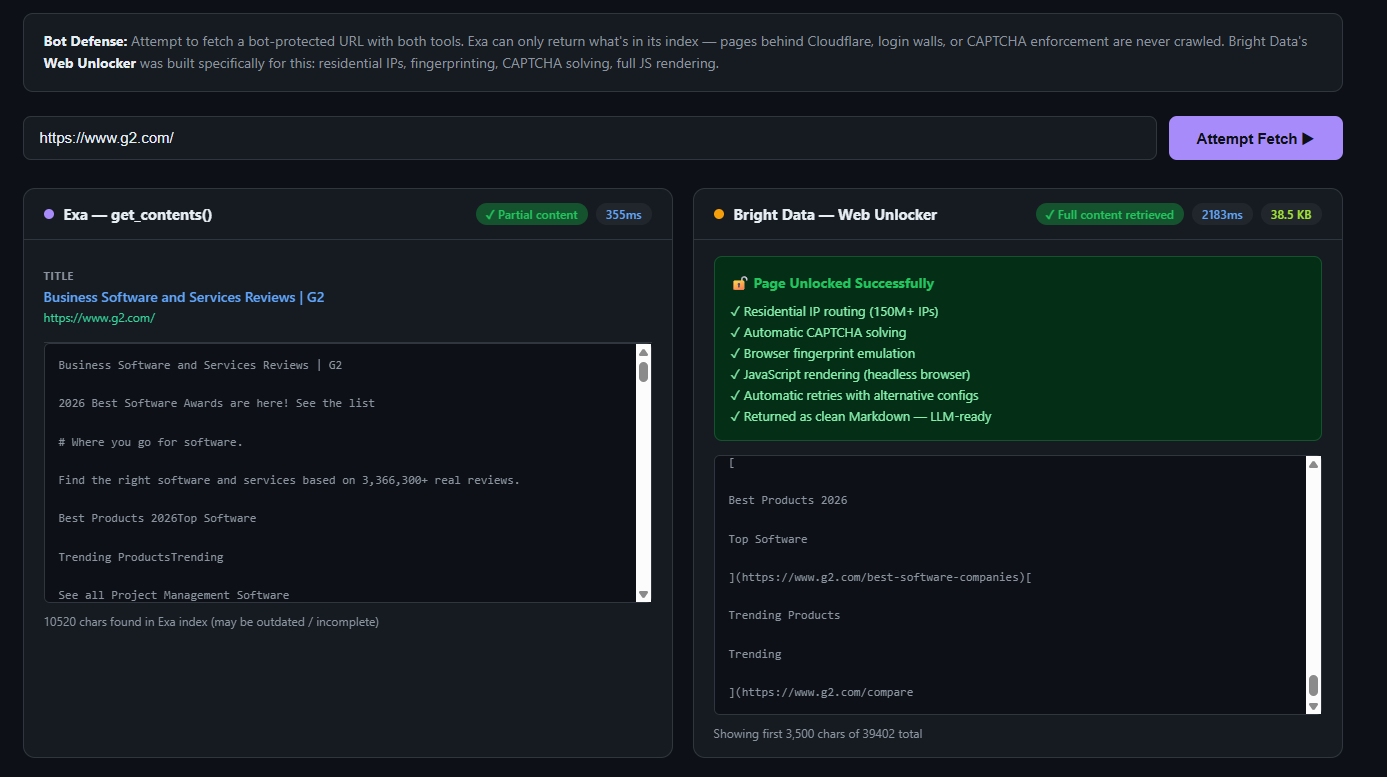The height and width of the screenshot is (777, 1387).
Task: Open the Business Software and Services Reviews link
Action: (x=183, y=297)
